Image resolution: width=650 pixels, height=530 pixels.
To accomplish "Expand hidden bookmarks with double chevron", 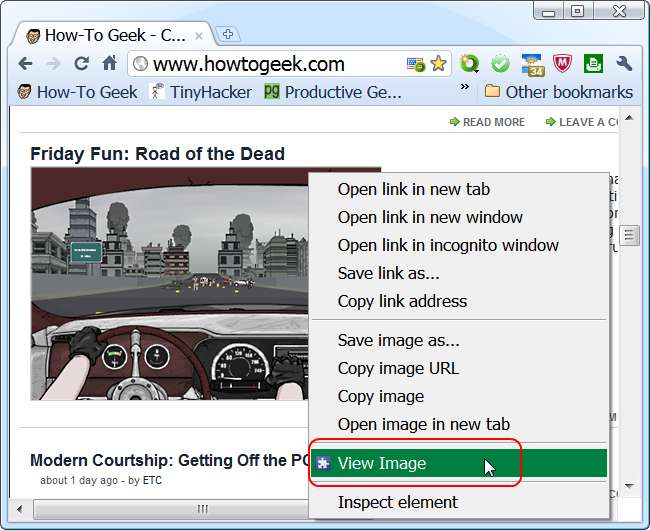I will (465, 87).
